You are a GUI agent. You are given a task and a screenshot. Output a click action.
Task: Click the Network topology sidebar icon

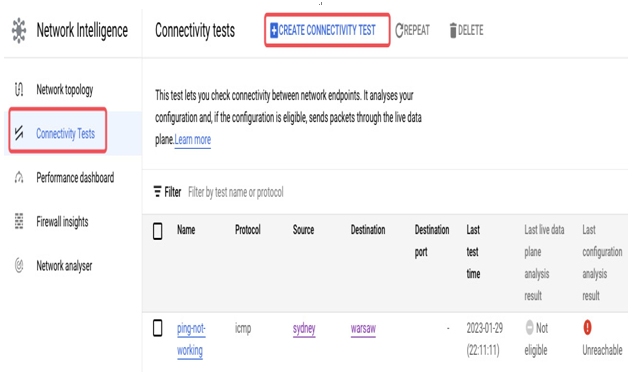coord(19,89)
